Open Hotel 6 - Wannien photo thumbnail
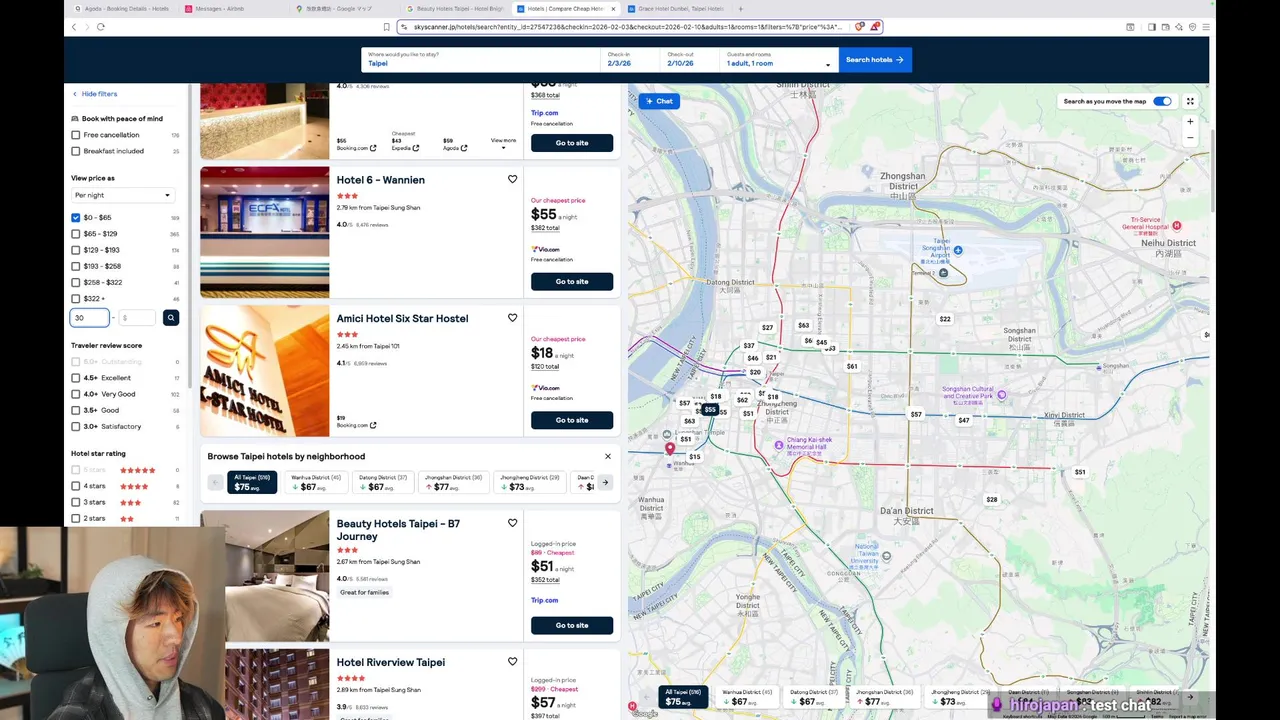 (264, 232)
